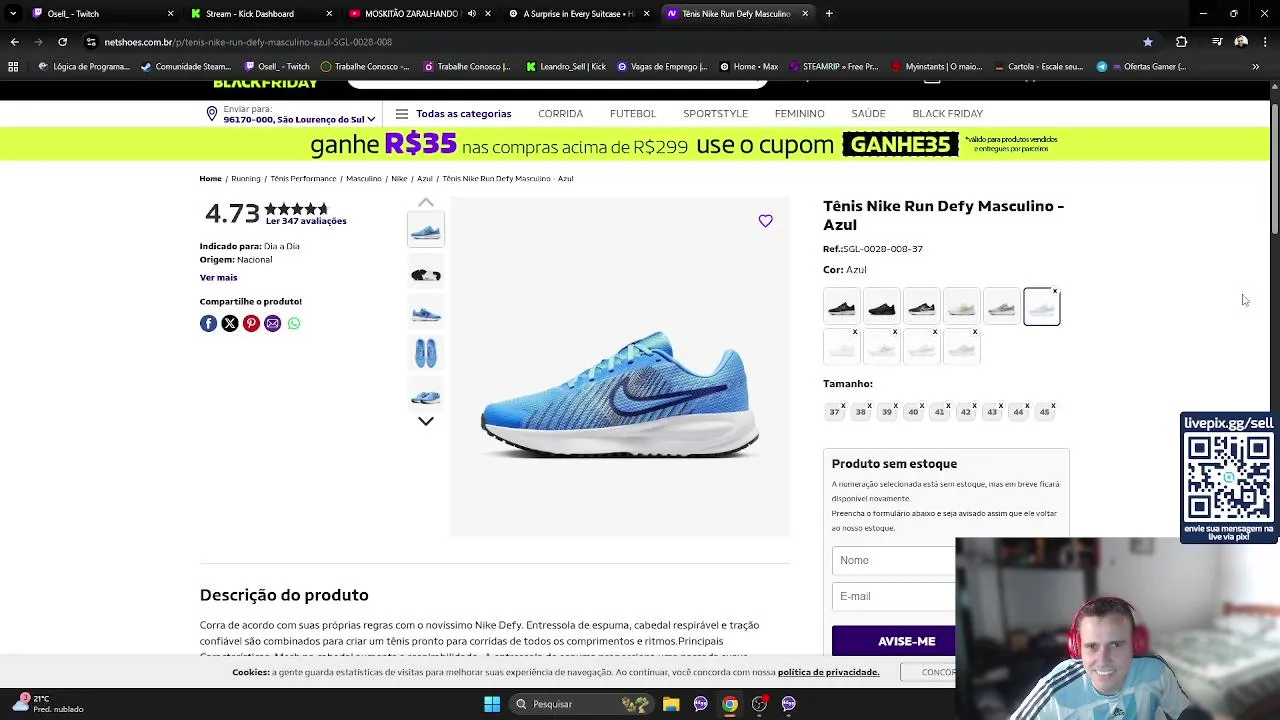The image size is (1280, 720).
Task: Open the Chrome tab search dropdown
Action: tap(13, 14)
